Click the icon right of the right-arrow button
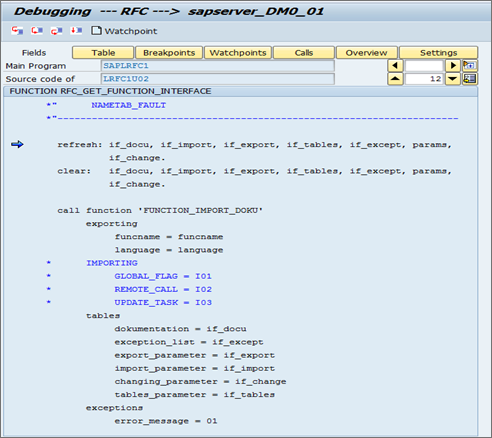The height and width of the screenshot is (438, 492). coord(470,65)
